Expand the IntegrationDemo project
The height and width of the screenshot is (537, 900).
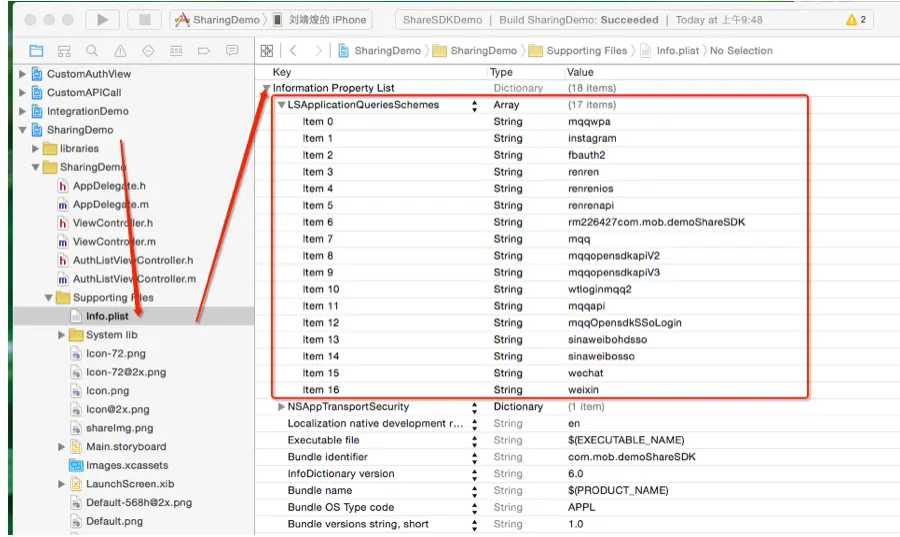coord(22,111)
